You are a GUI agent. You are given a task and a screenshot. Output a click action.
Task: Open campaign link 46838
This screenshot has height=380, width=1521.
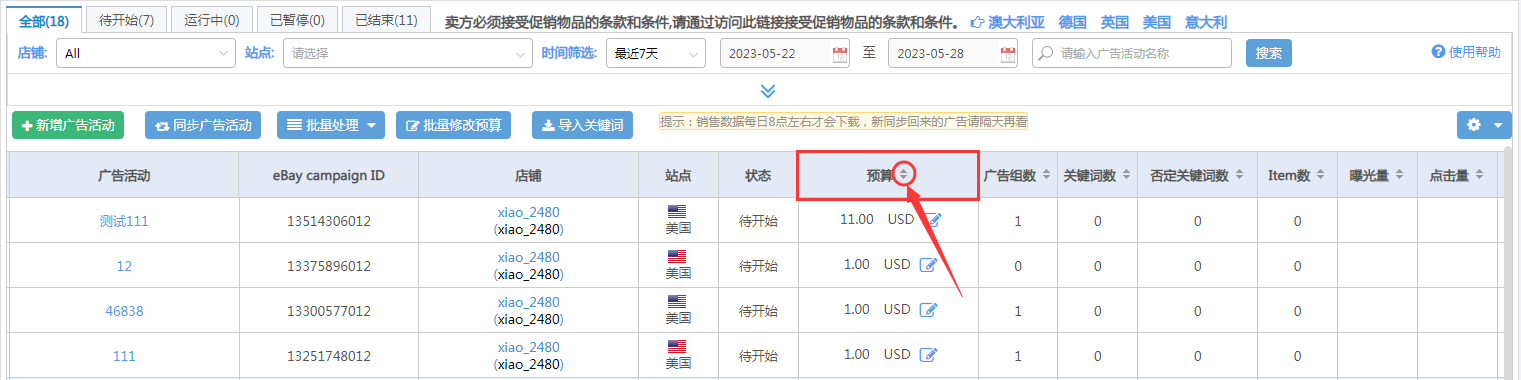coord(124,311)
